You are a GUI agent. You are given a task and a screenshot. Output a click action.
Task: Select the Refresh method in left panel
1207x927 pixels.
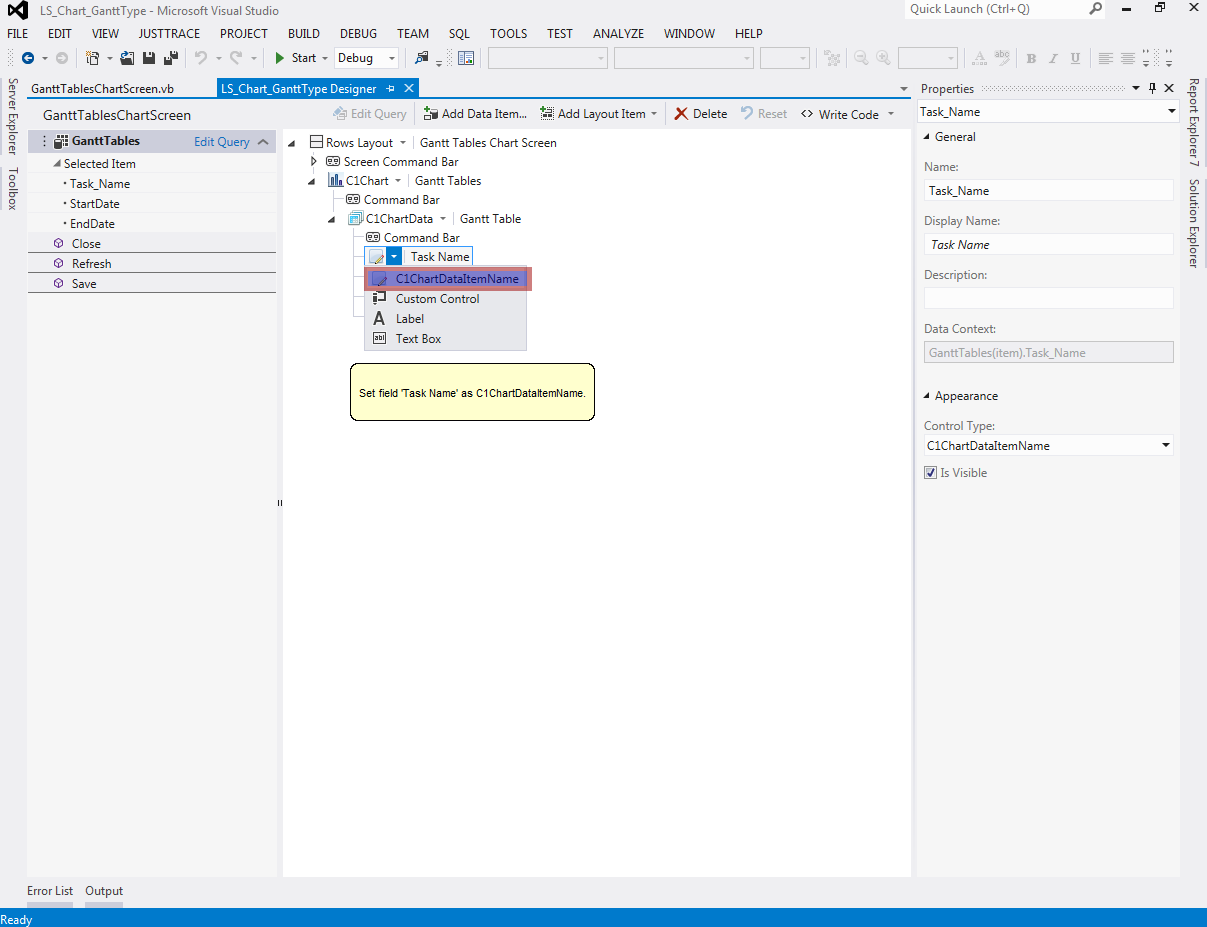(152, 264)
